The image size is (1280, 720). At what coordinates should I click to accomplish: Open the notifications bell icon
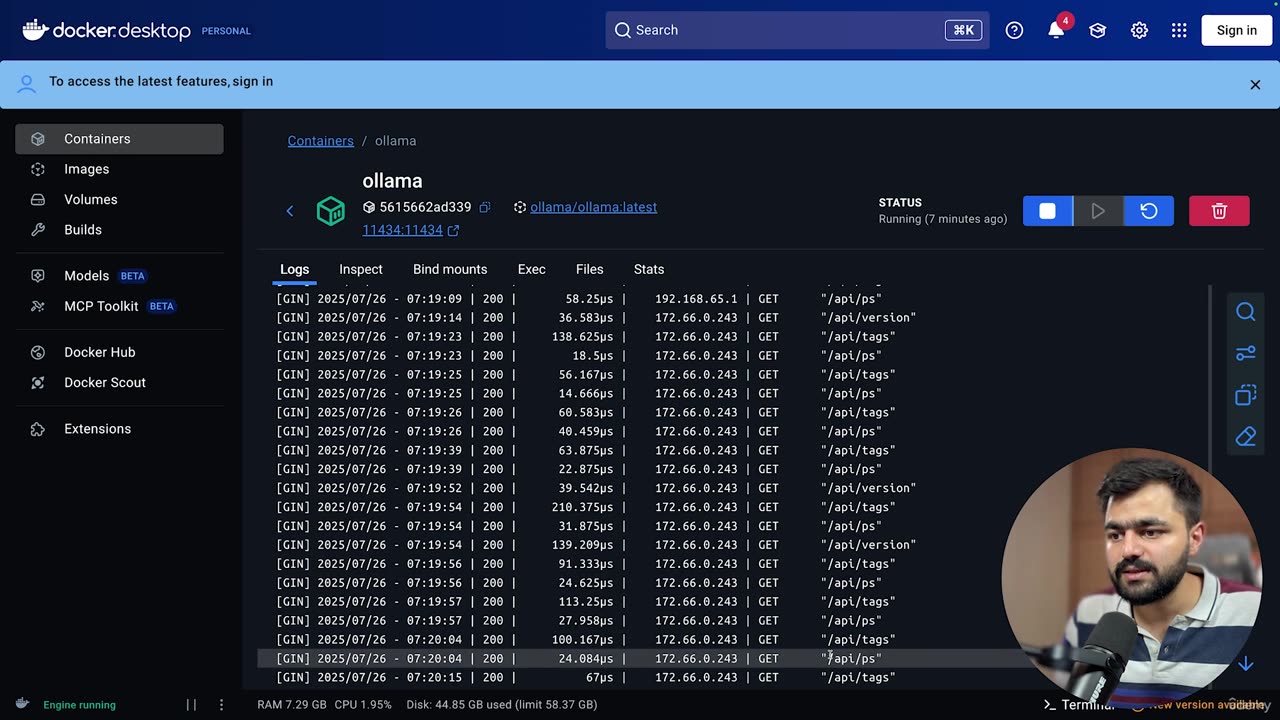pos(1056,30)
